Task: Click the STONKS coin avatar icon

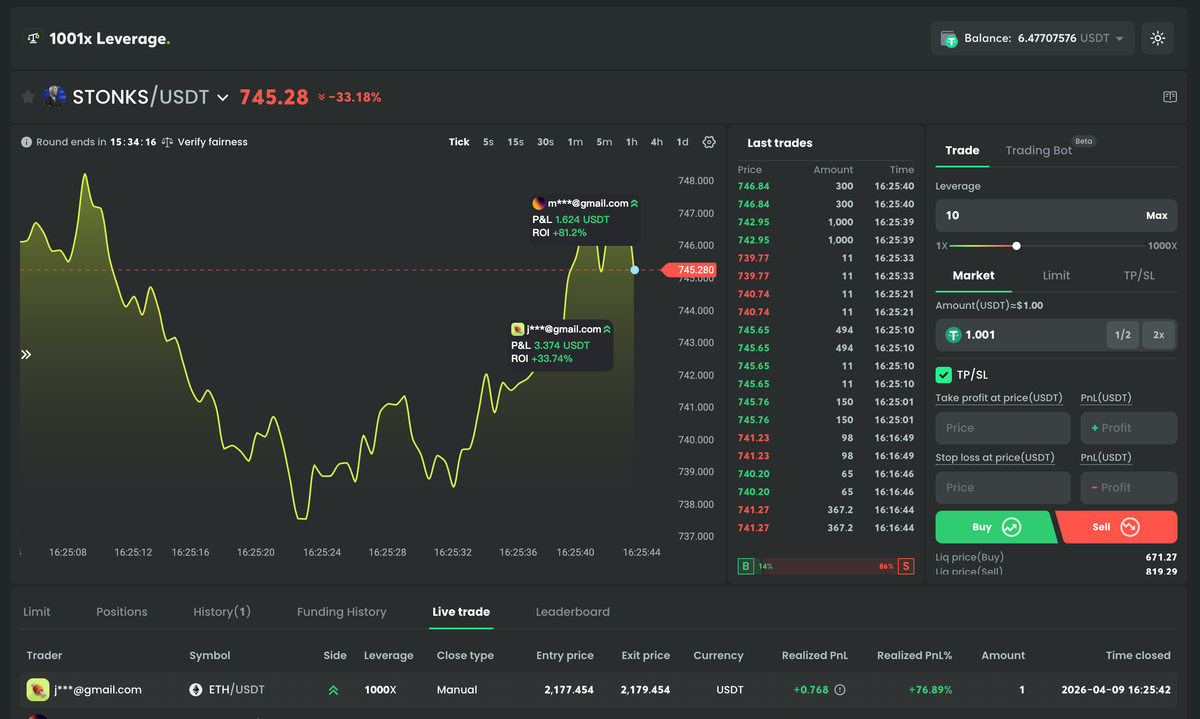Action: (55, 97)
